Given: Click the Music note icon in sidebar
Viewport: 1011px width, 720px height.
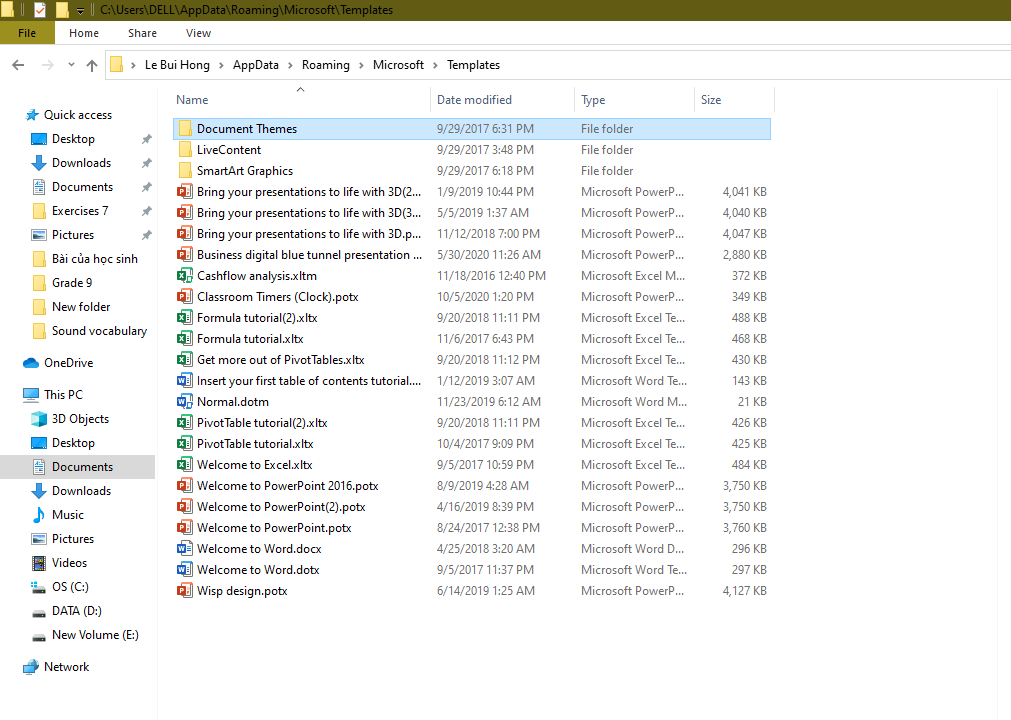Looking at the screenshot, I should tap(39, 515).
